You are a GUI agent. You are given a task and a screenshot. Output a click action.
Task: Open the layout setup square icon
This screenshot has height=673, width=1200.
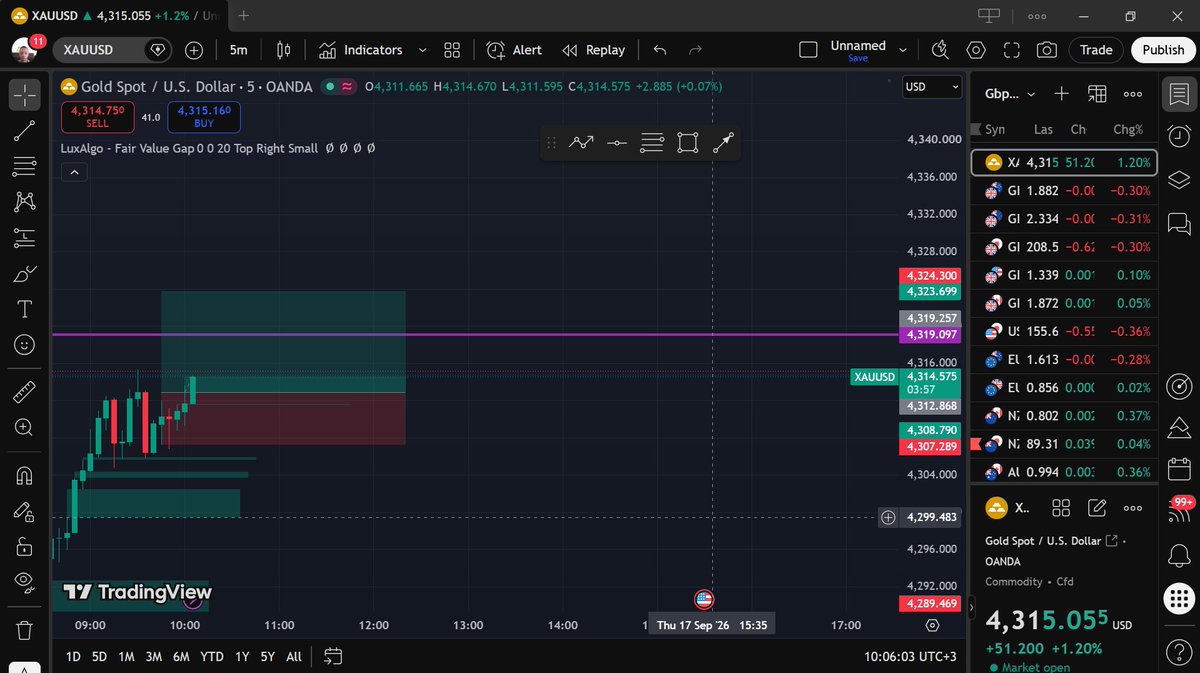tap(808, 50)
